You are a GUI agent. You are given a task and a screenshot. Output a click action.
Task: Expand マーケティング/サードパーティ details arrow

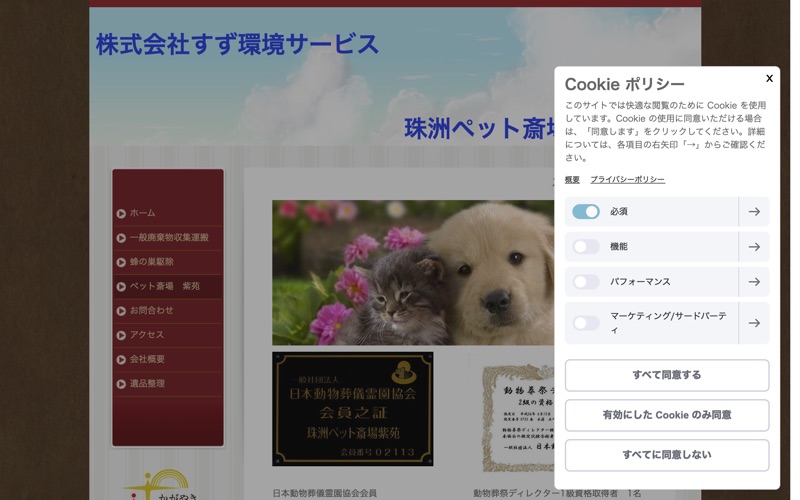coord(754,323)
